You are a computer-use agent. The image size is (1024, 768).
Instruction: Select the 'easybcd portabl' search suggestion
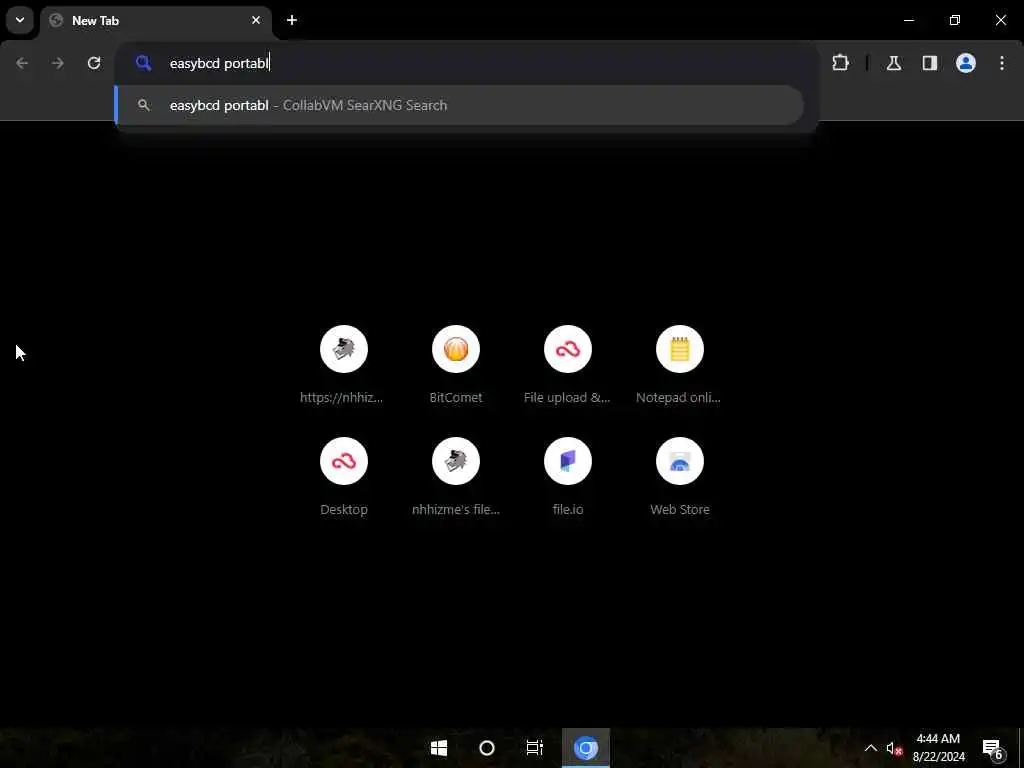pyautogui.click(x=460, y=105)
